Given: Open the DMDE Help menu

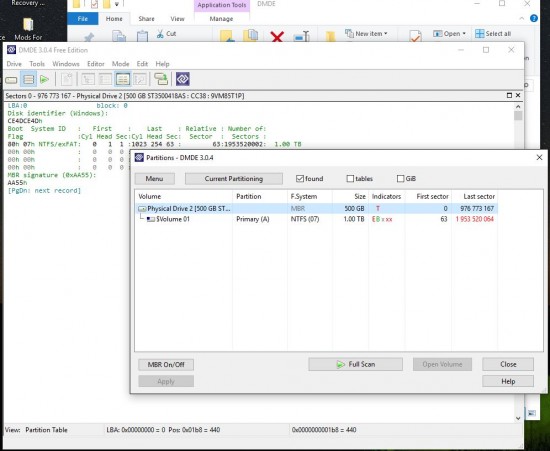Looking at the screenshot, I should 162,64.
